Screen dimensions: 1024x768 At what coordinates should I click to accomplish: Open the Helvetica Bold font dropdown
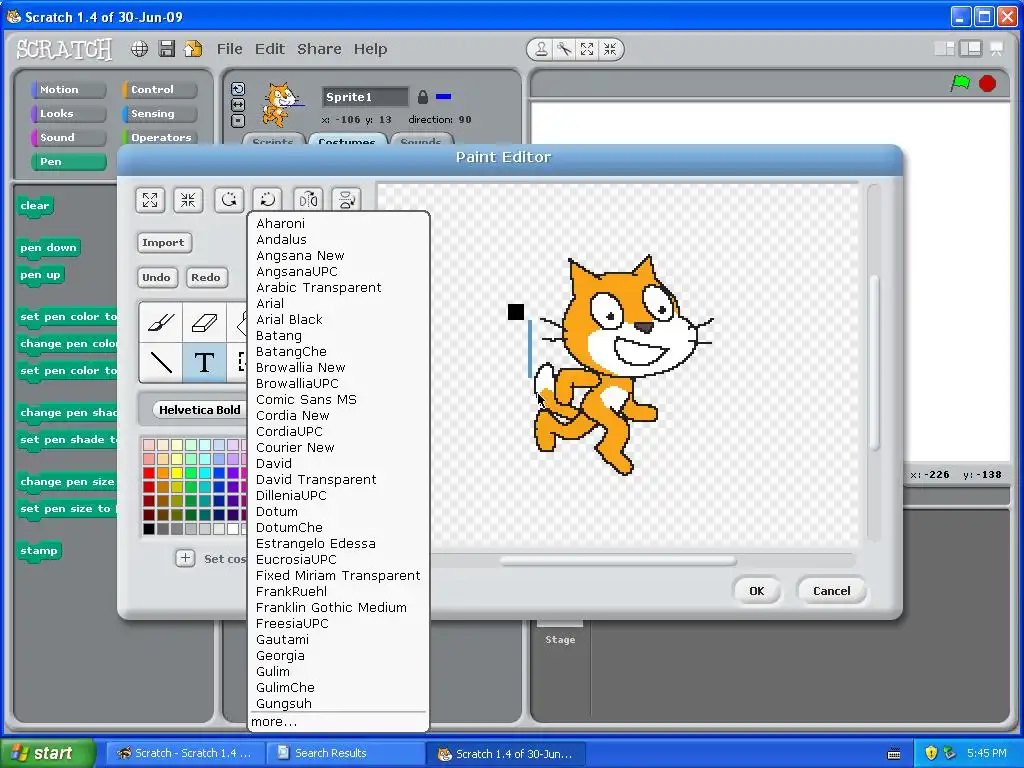tap(199, 410)
